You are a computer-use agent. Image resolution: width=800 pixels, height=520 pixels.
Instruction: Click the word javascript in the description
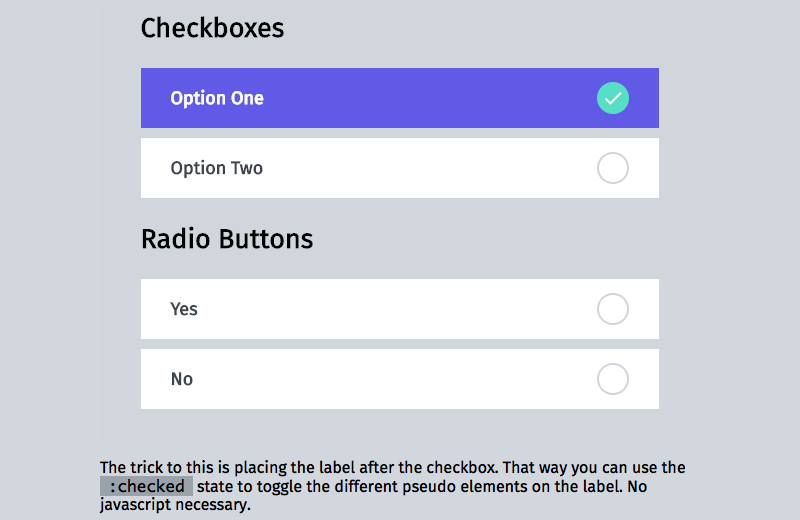click(x=138, y=505)
